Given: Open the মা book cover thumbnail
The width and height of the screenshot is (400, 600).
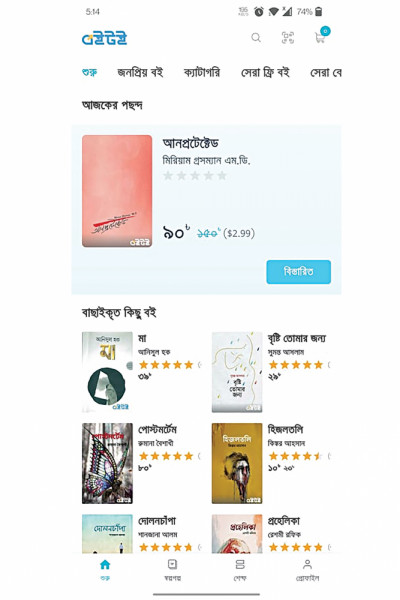Looking at the screenshot, I should 107,372.
